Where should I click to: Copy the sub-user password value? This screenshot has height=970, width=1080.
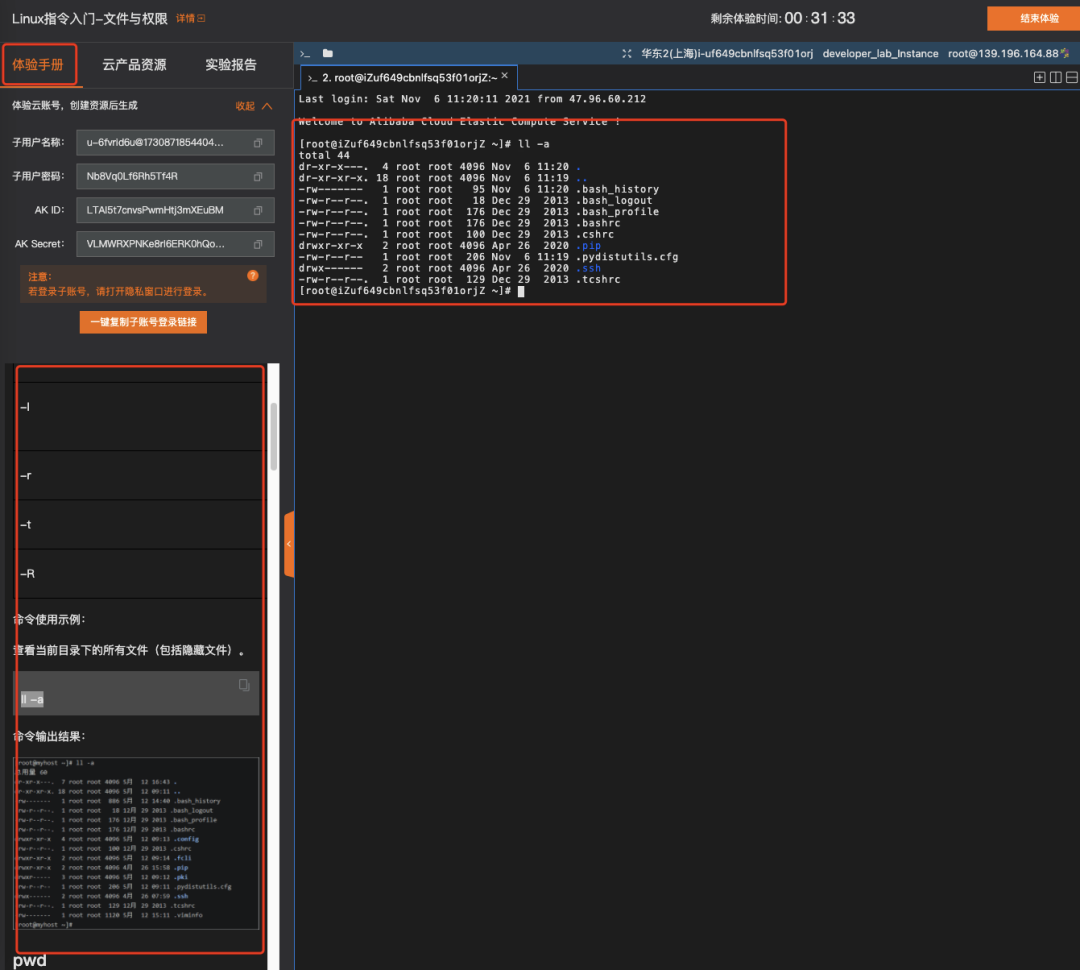point(258,176)
